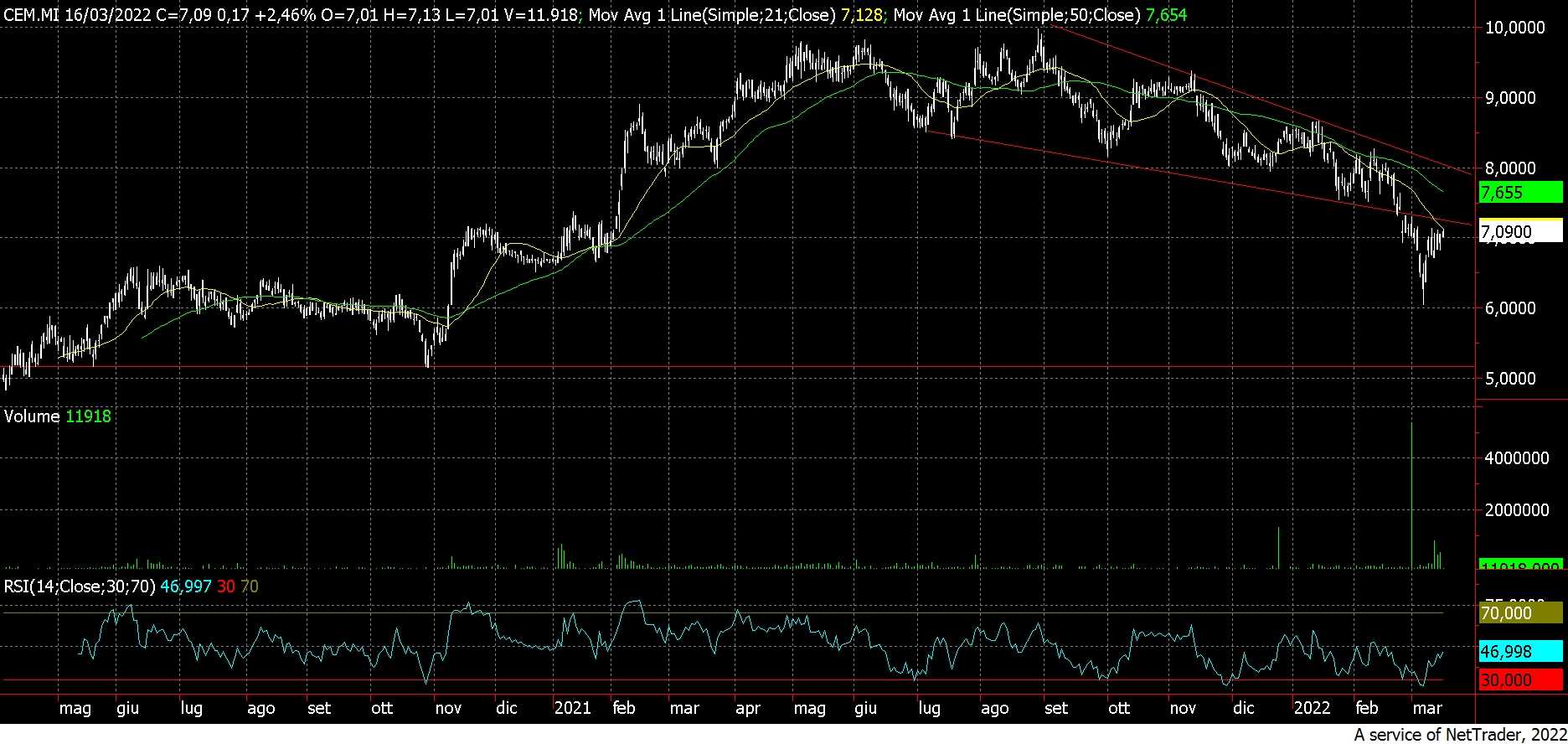1568x744 pixels.
Task: Click the feb label right after 2022
Action: 1366,708
